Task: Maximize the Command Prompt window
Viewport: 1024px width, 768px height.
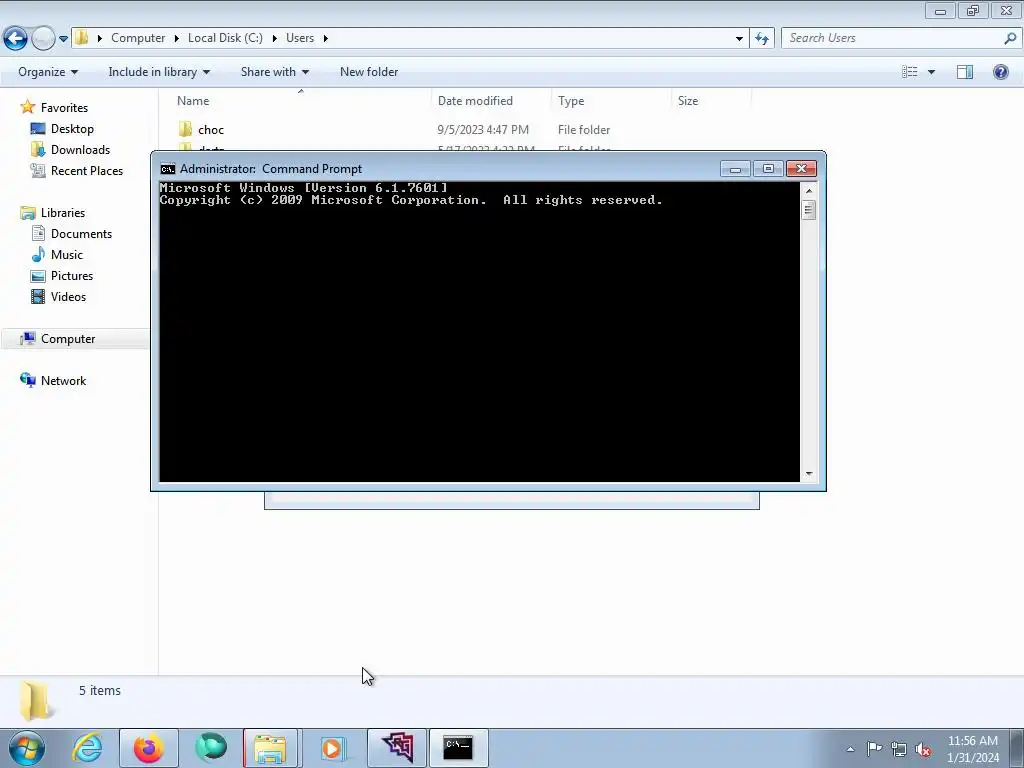Action: coord(768,169)
